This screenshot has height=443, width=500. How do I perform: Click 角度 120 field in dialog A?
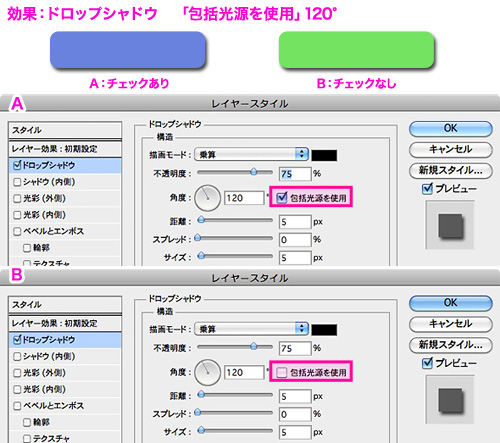tap(244, 198)
